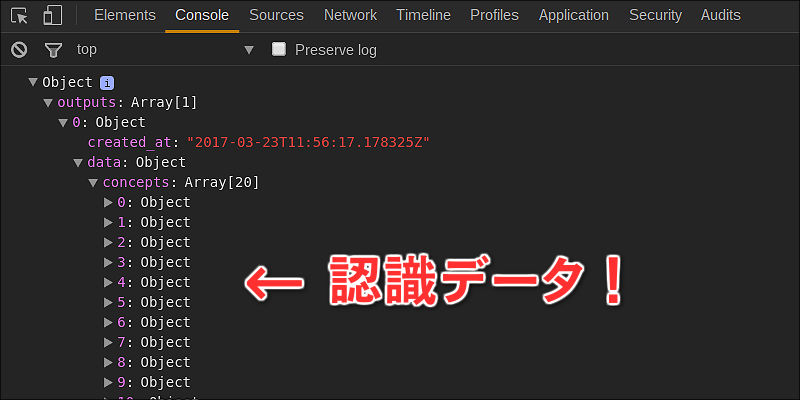Switch to the Application tab
The height and width of the screenshot is (400, 800).
click(x=573, y=15)
